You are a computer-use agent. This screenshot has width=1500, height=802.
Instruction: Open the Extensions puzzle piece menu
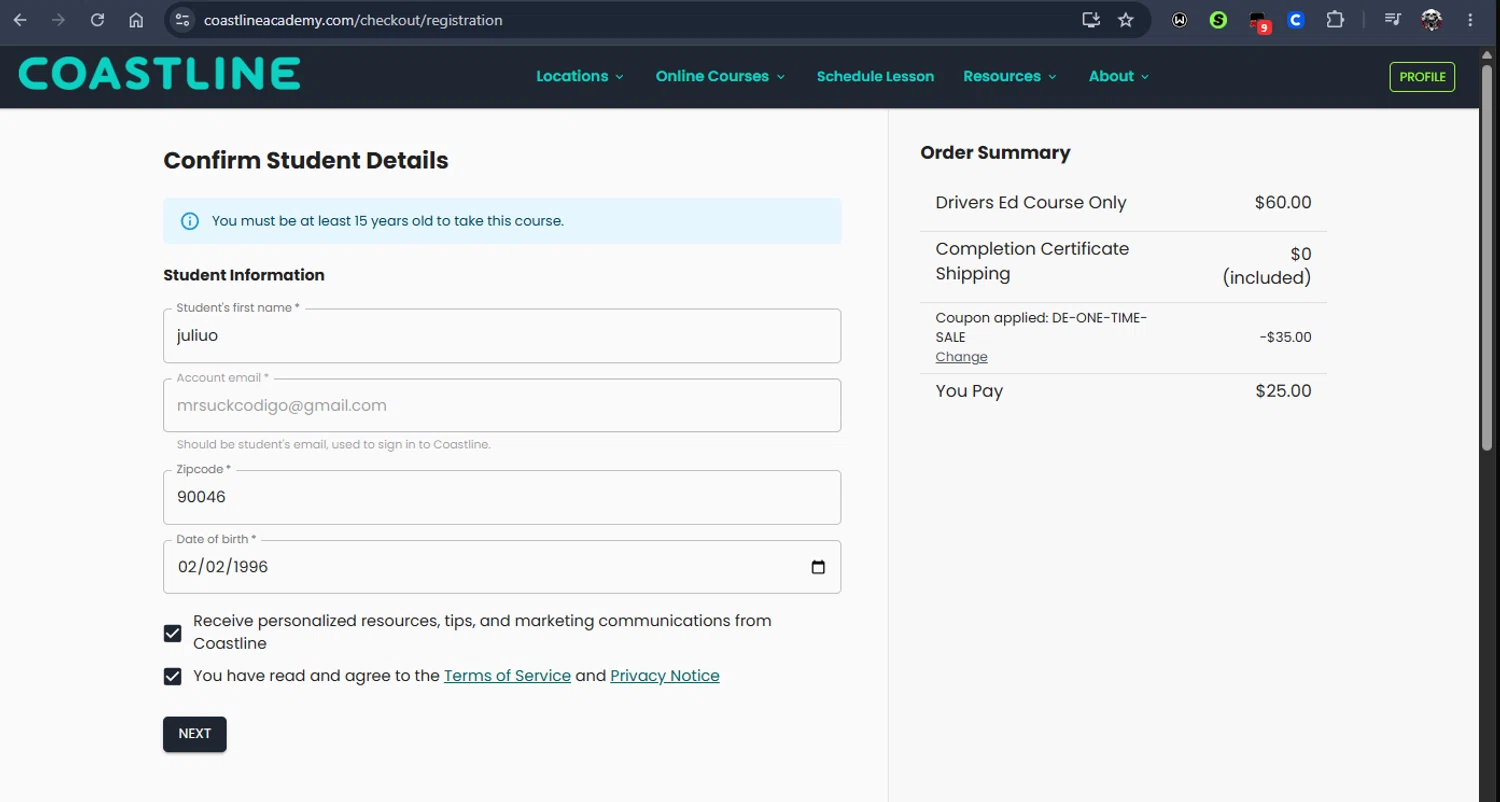[x=1335, y=20]
